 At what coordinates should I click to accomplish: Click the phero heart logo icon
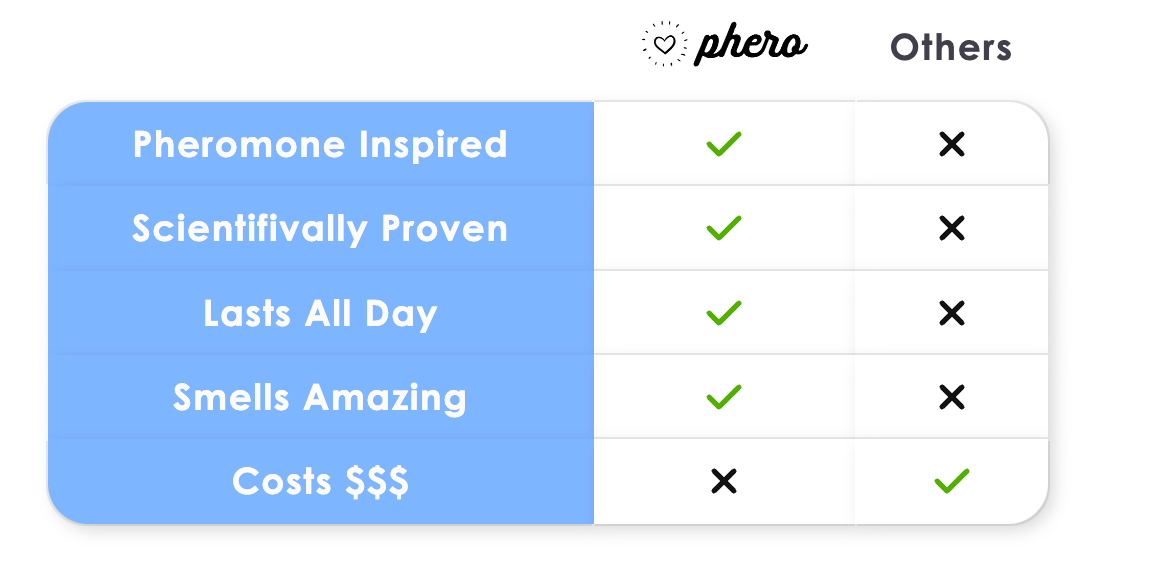(664, 46)
